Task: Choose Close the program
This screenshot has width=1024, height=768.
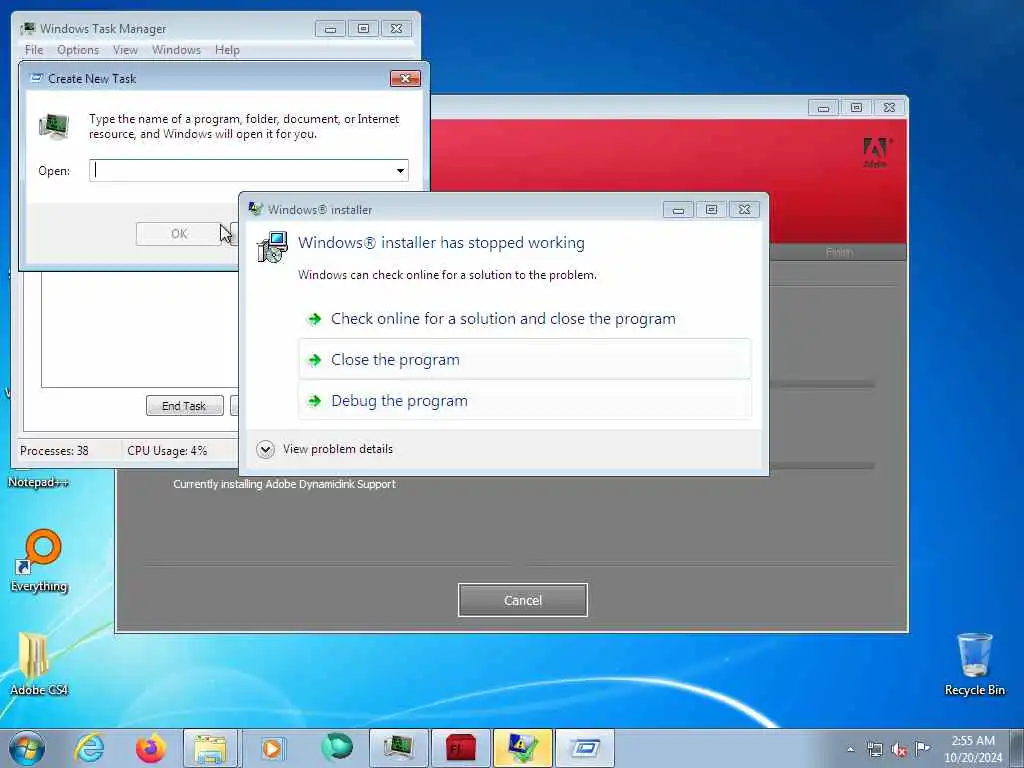Action: pos(524,359)
